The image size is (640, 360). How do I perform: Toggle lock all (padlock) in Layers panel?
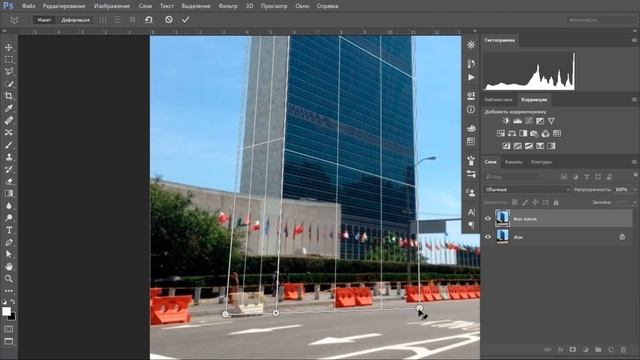[556, 202]
